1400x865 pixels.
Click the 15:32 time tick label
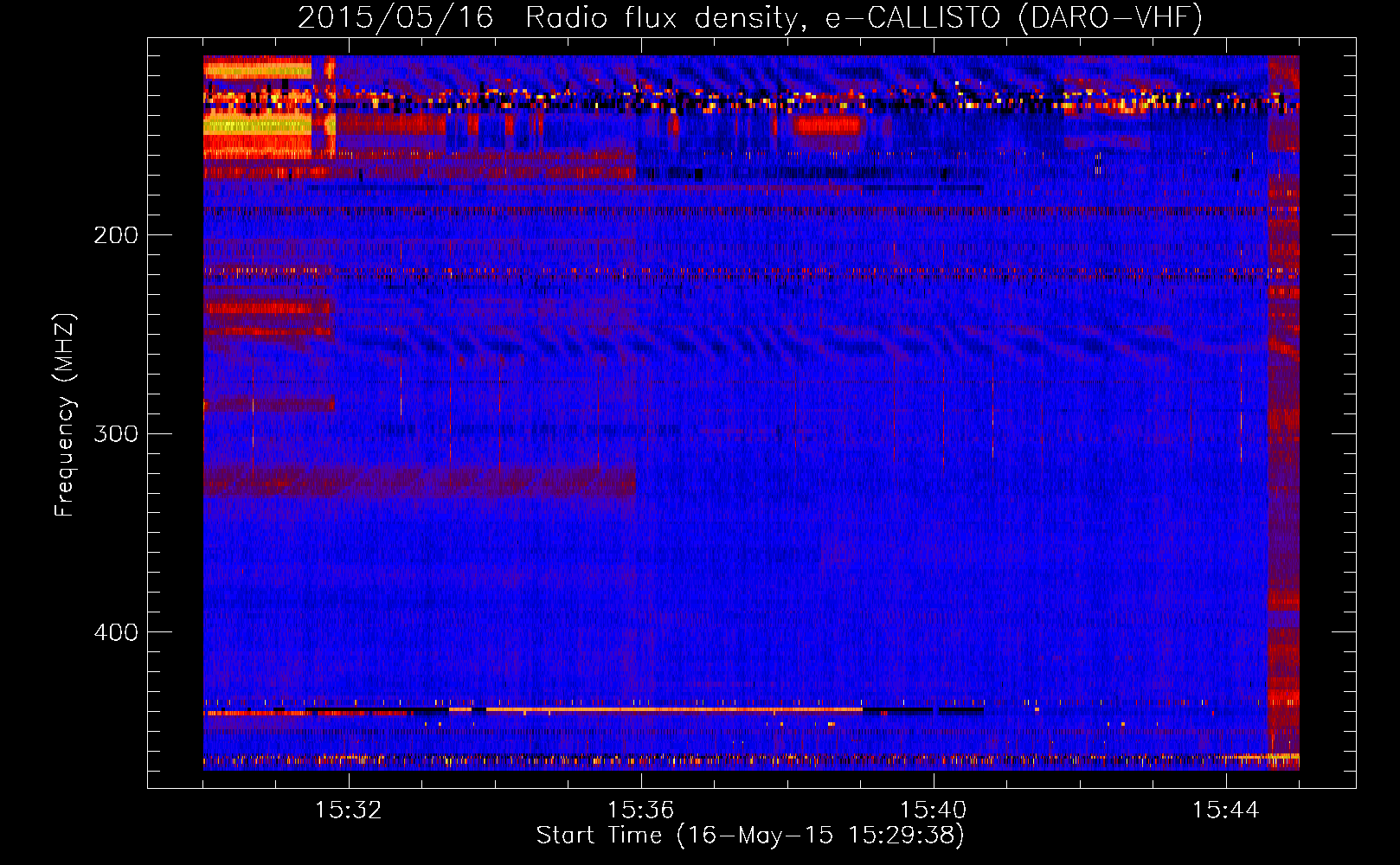pos(348,810)
